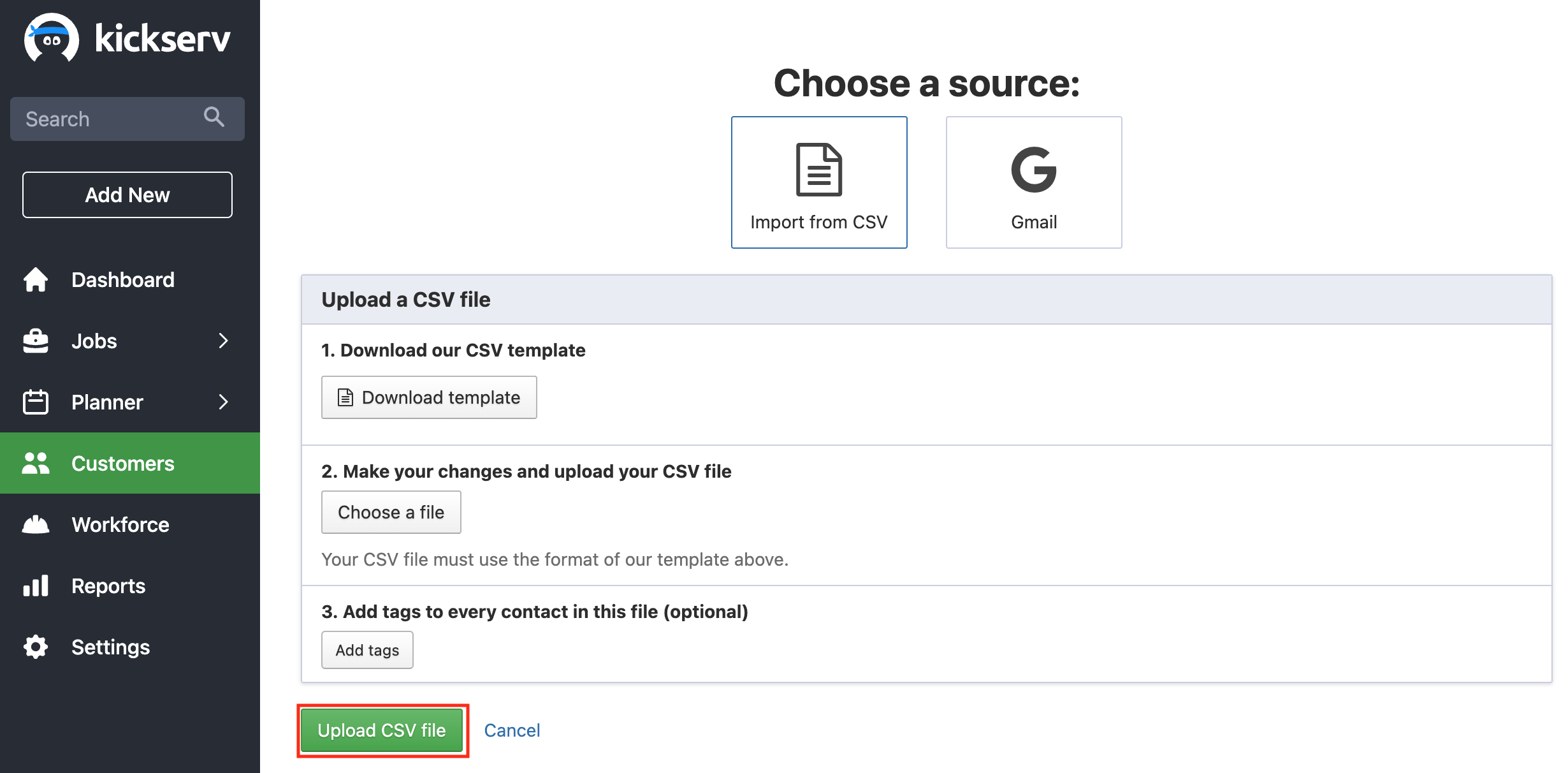Screen dimensions: 1568x773
Task: Click the Reports bar chart icon
Action: click(x=36, y=585)
